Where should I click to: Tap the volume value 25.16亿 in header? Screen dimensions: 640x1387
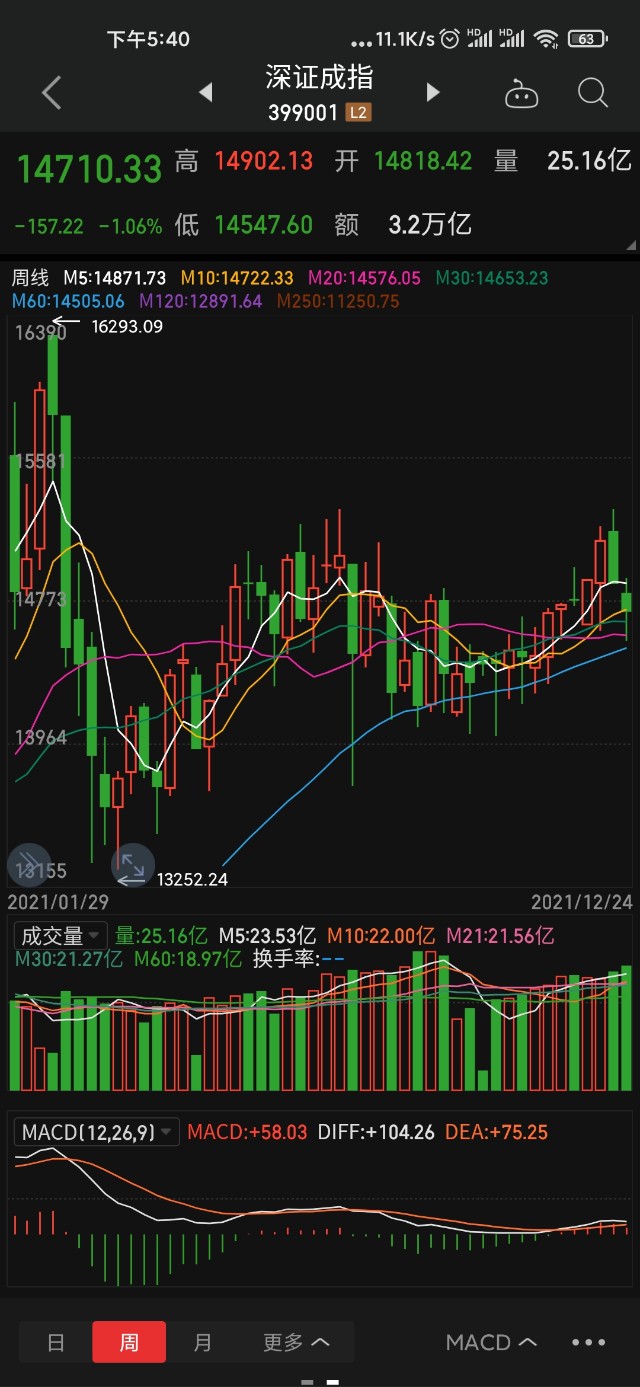tap(589, 161)
